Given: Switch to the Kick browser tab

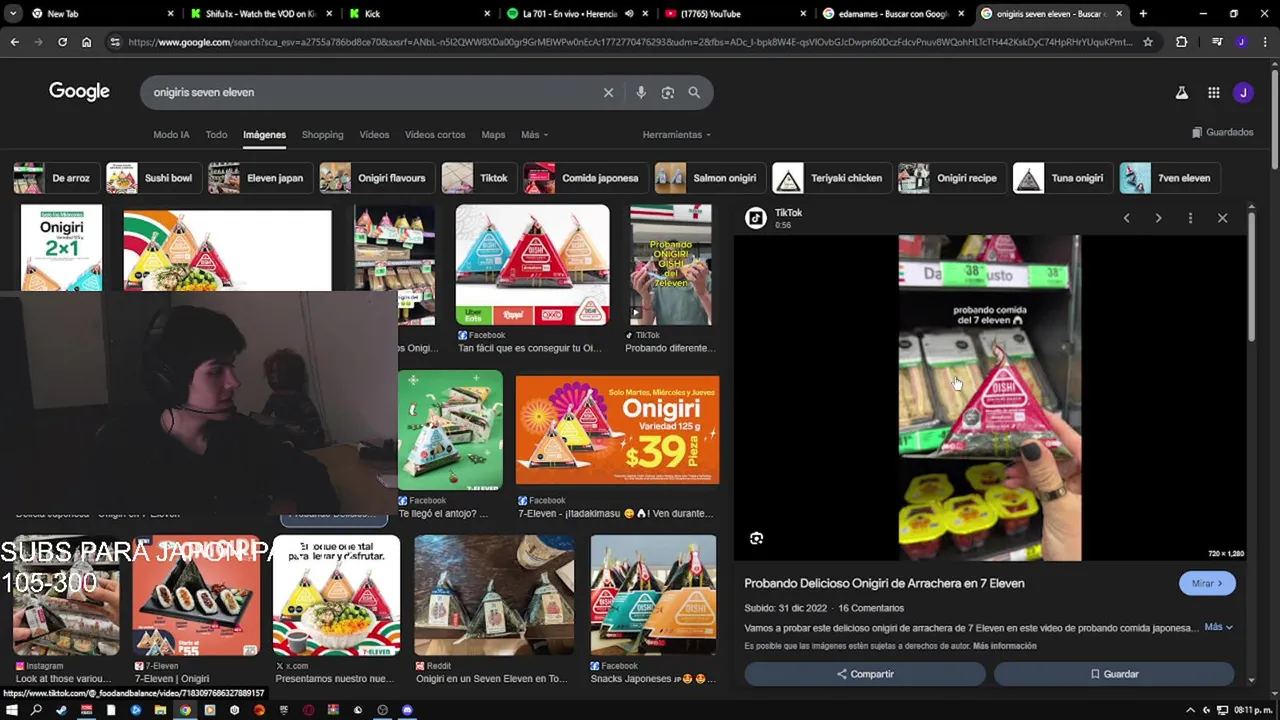Looking at the screenshot, I should [420, 14].
